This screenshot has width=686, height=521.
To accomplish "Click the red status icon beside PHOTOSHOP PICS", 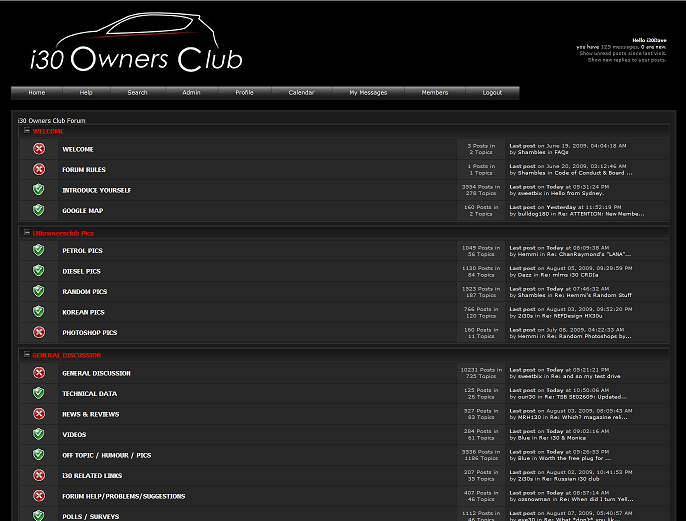I will click(39, 332).
